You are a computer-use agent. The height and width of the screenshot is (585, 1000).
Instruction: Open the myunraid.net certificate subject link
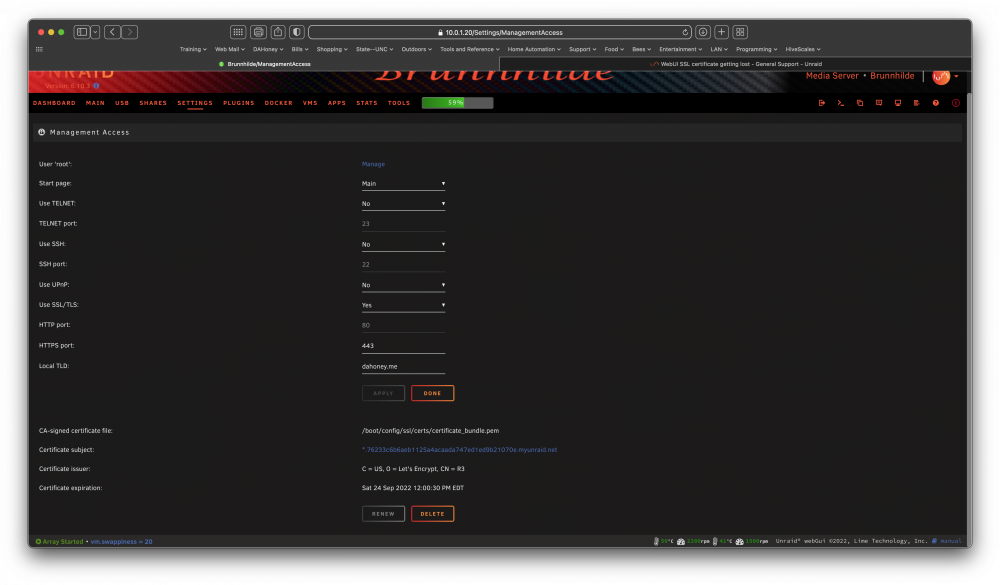[459, 450]
